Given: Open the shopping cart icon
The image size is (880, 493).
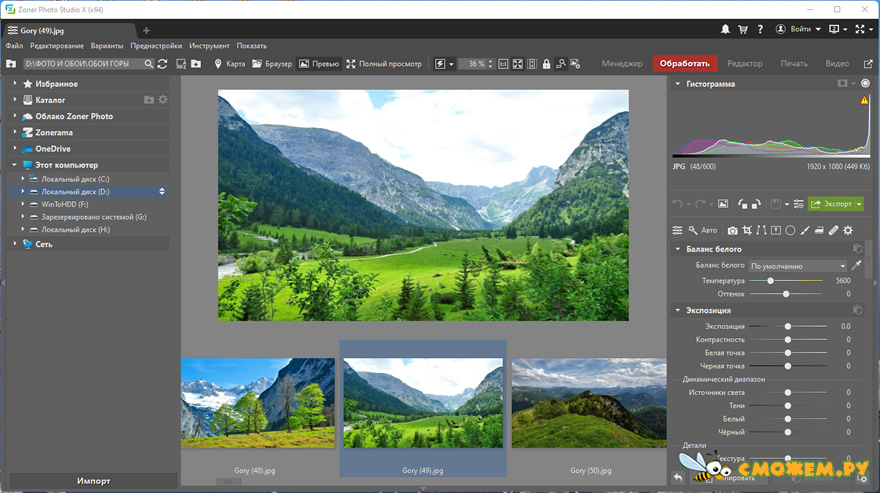Looking at the screenshot, I should point(742,29).
